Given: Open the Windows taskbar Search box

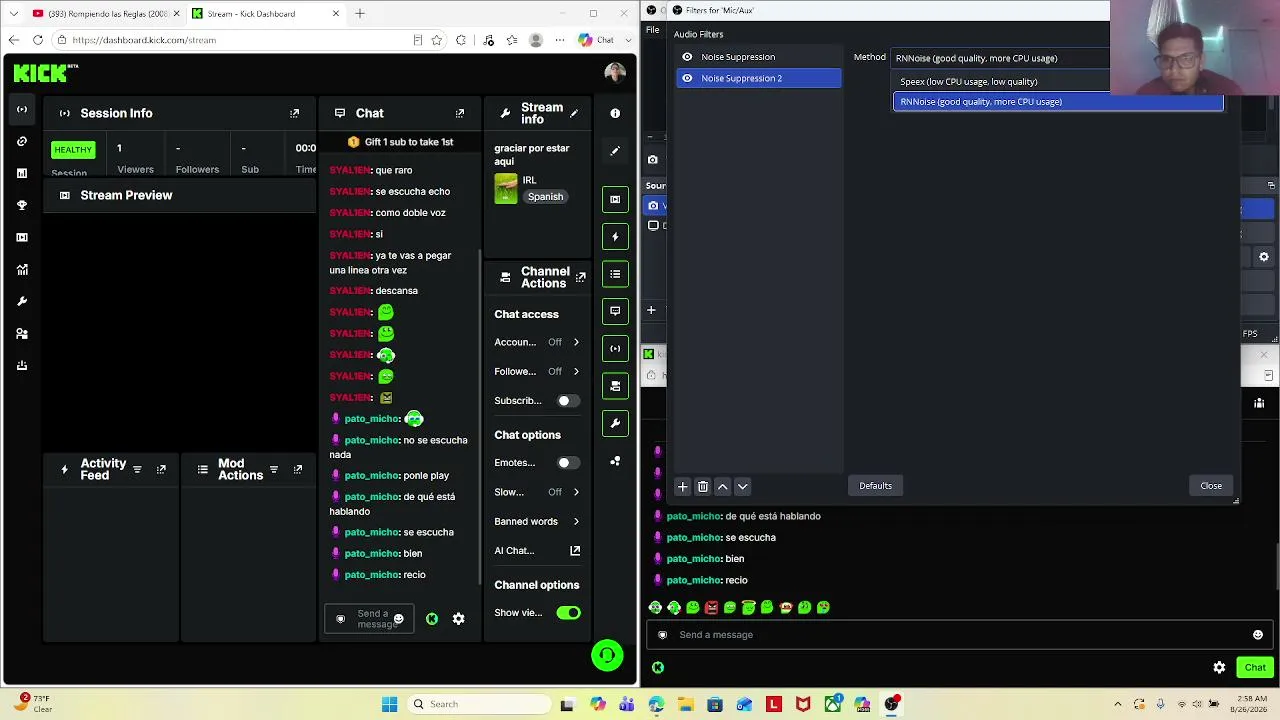Looking at the screenshot, I should click(x=477, y=704).
